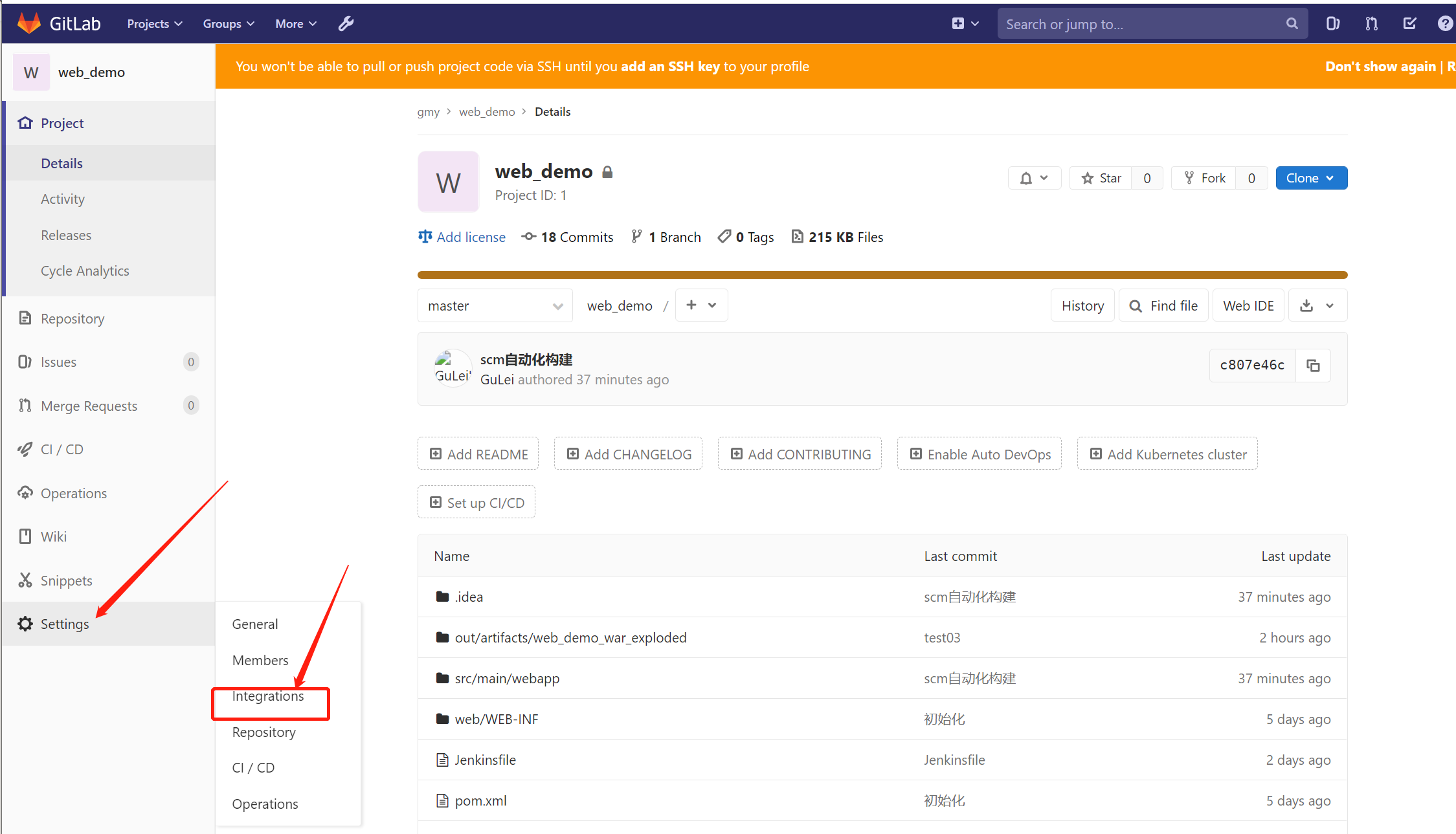Star the web_demo project
The width and height of the screenshot is (1456, 834).
click(x=1101, y=178)
